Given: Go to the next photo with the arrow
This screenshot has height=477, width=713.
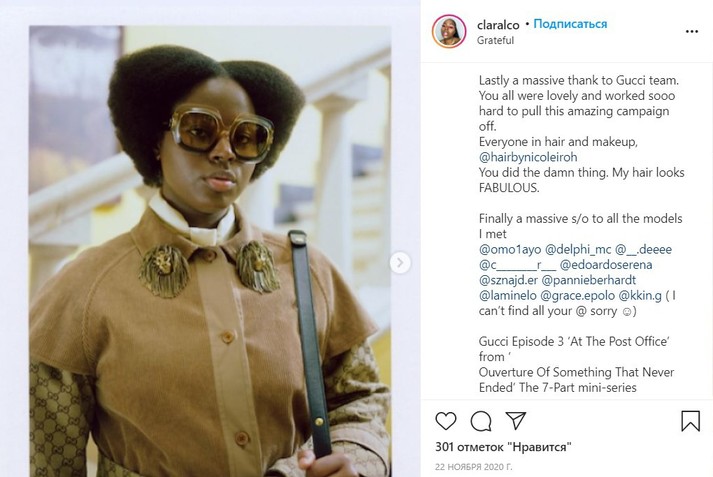Looking at the screenshot, I should 400,263.
